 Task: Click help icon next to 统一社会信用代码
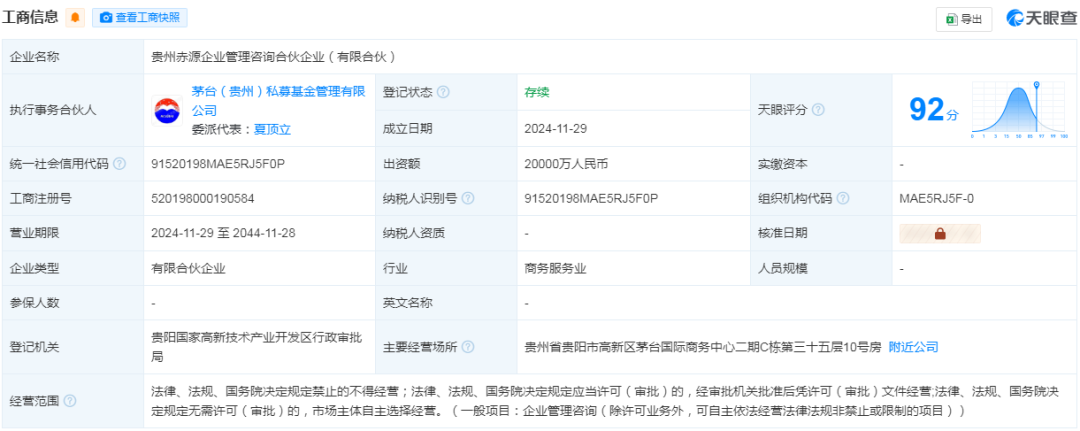(x=120, y=164)
